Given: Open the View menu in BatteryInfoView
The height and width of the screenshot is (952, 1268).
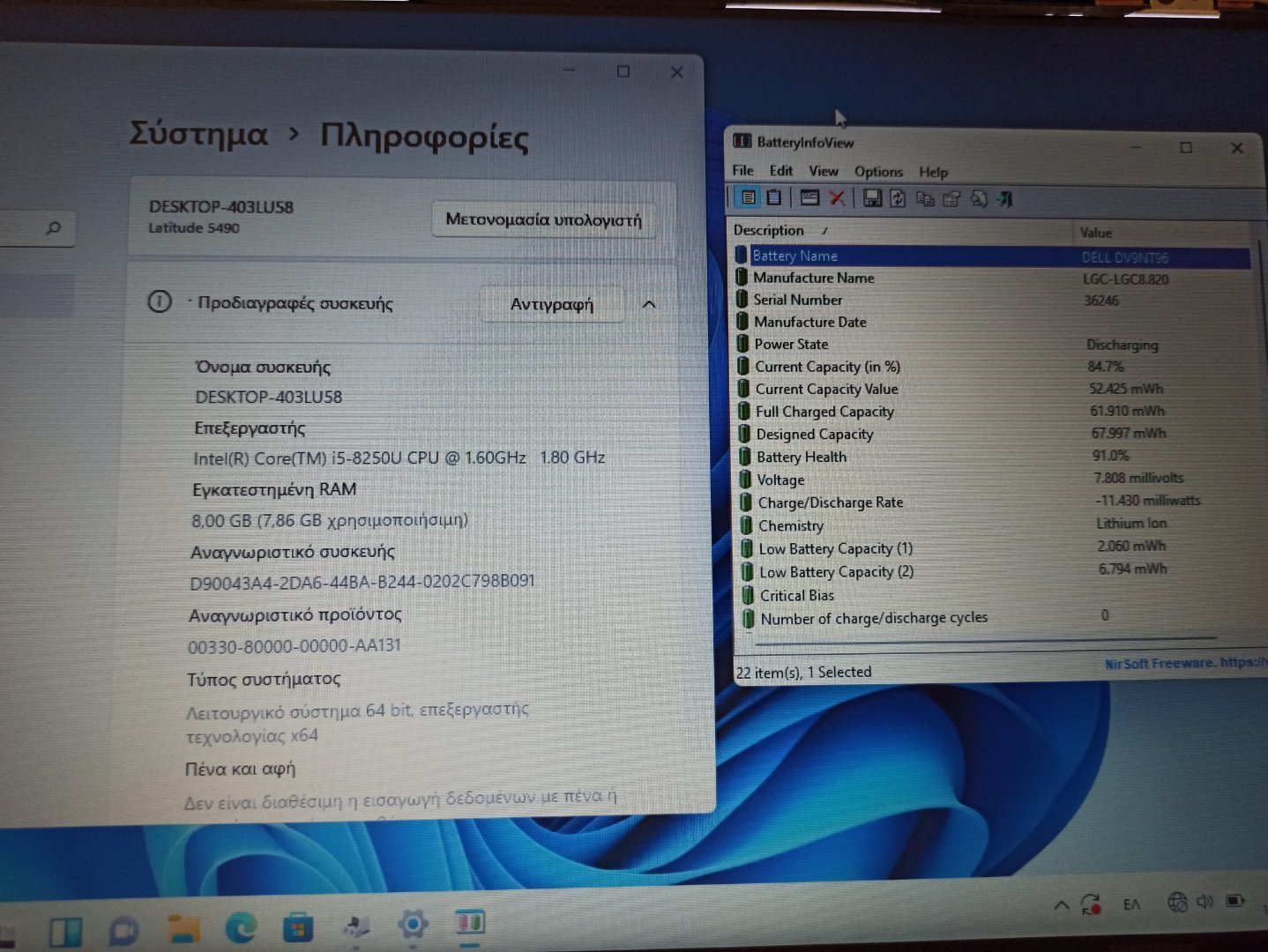Looking at the screenshot, I should coord(824,171).
